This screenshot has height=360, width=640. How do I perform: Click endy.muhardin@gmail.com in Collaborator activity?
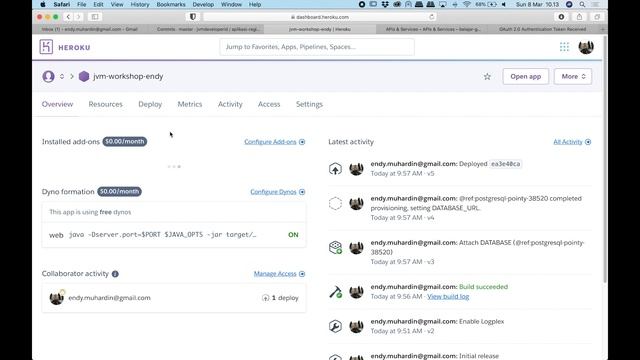point(109,298)
